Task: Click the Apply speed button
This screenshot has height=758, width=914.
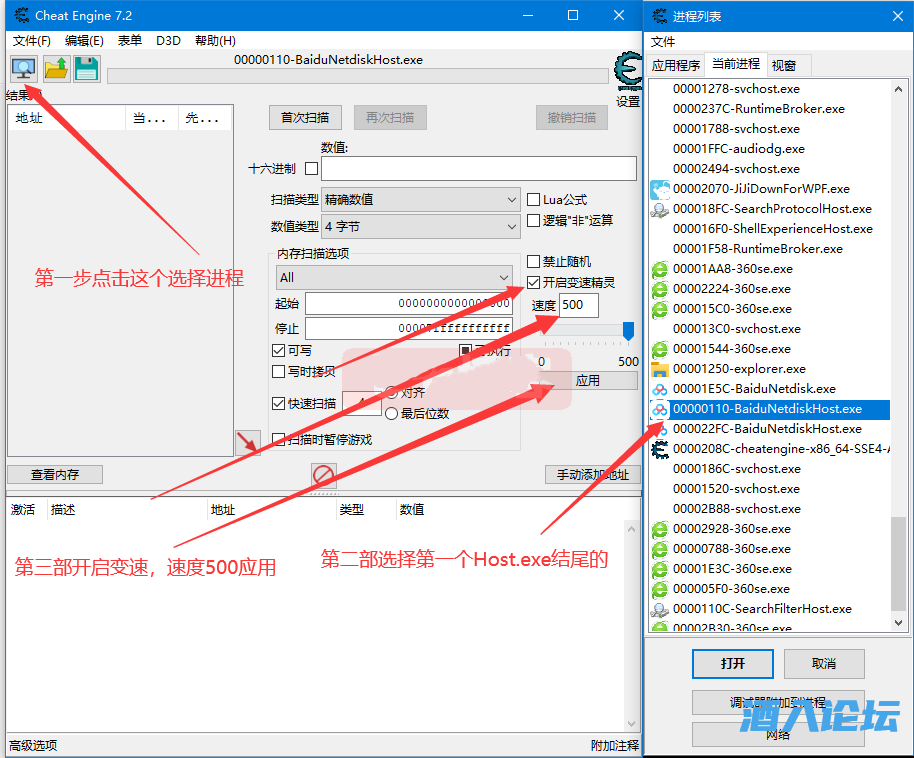Action: pos(588,381)
